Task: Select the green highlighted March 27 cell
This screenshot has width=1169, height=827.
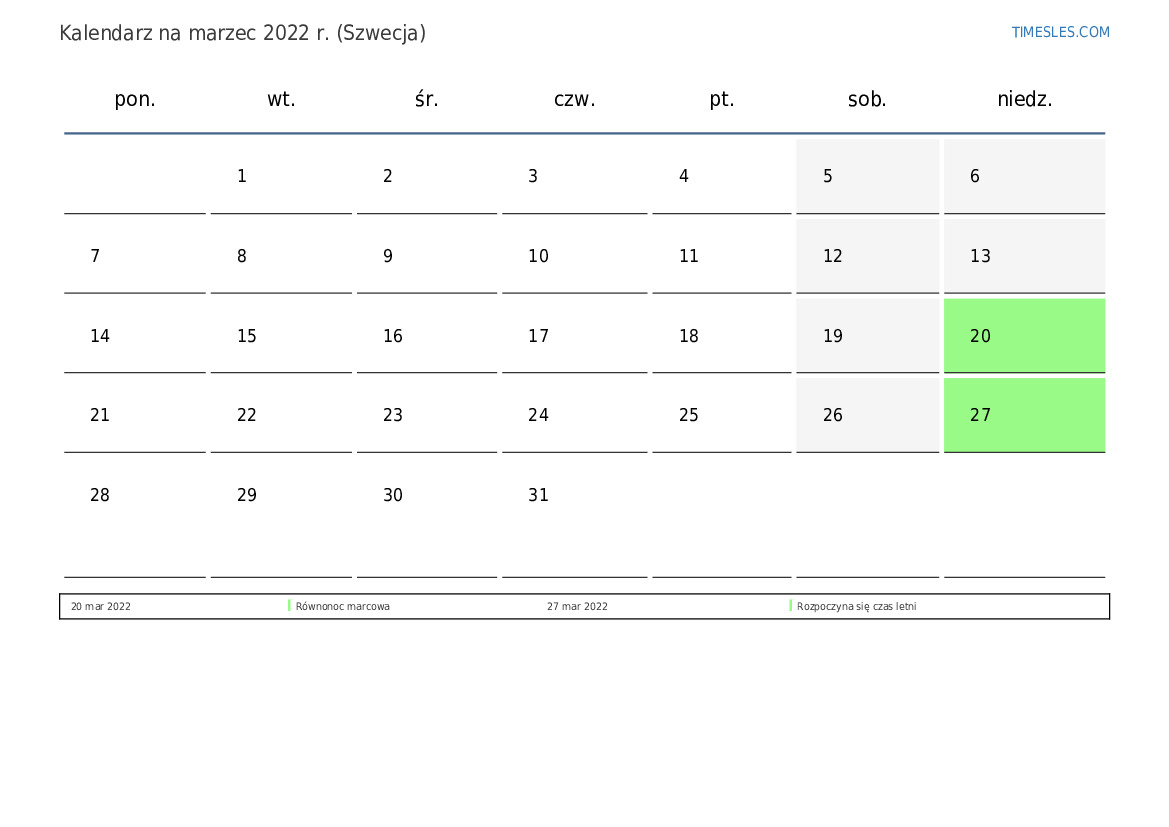Action: (1024, 415)
